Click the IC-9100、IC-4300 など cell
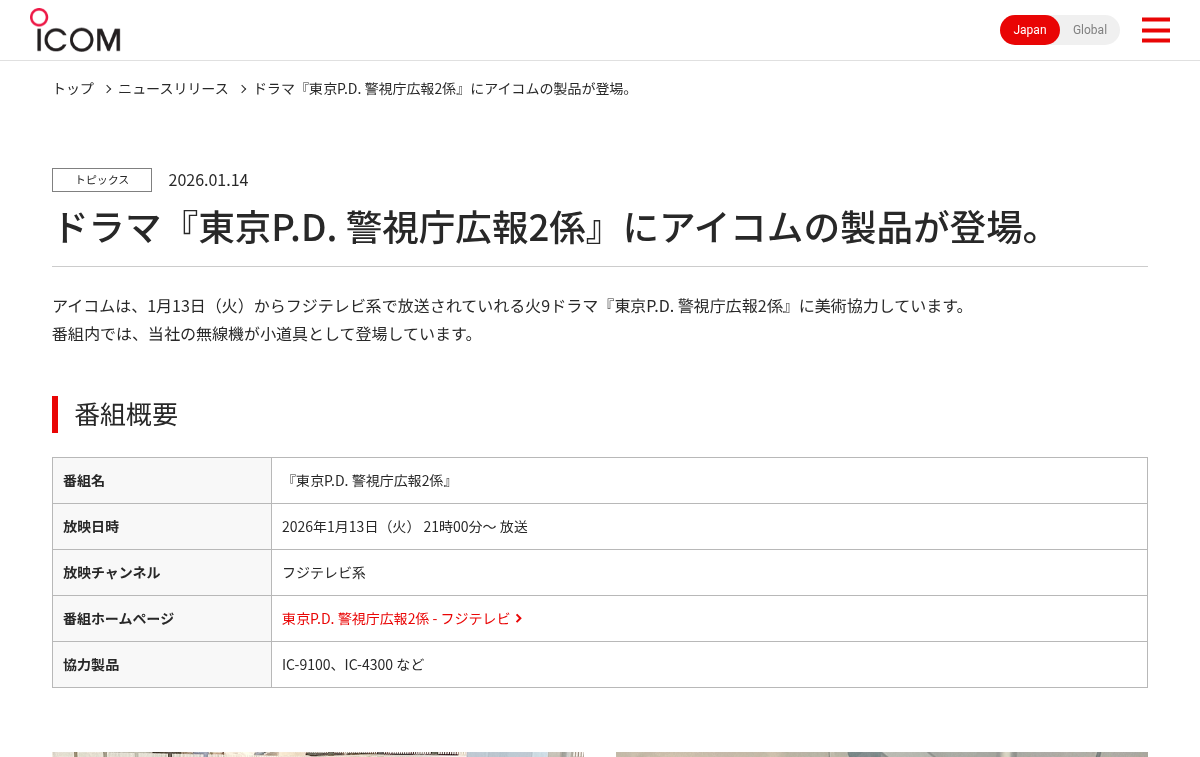1200x757 pixels. [x=709, y=665]
